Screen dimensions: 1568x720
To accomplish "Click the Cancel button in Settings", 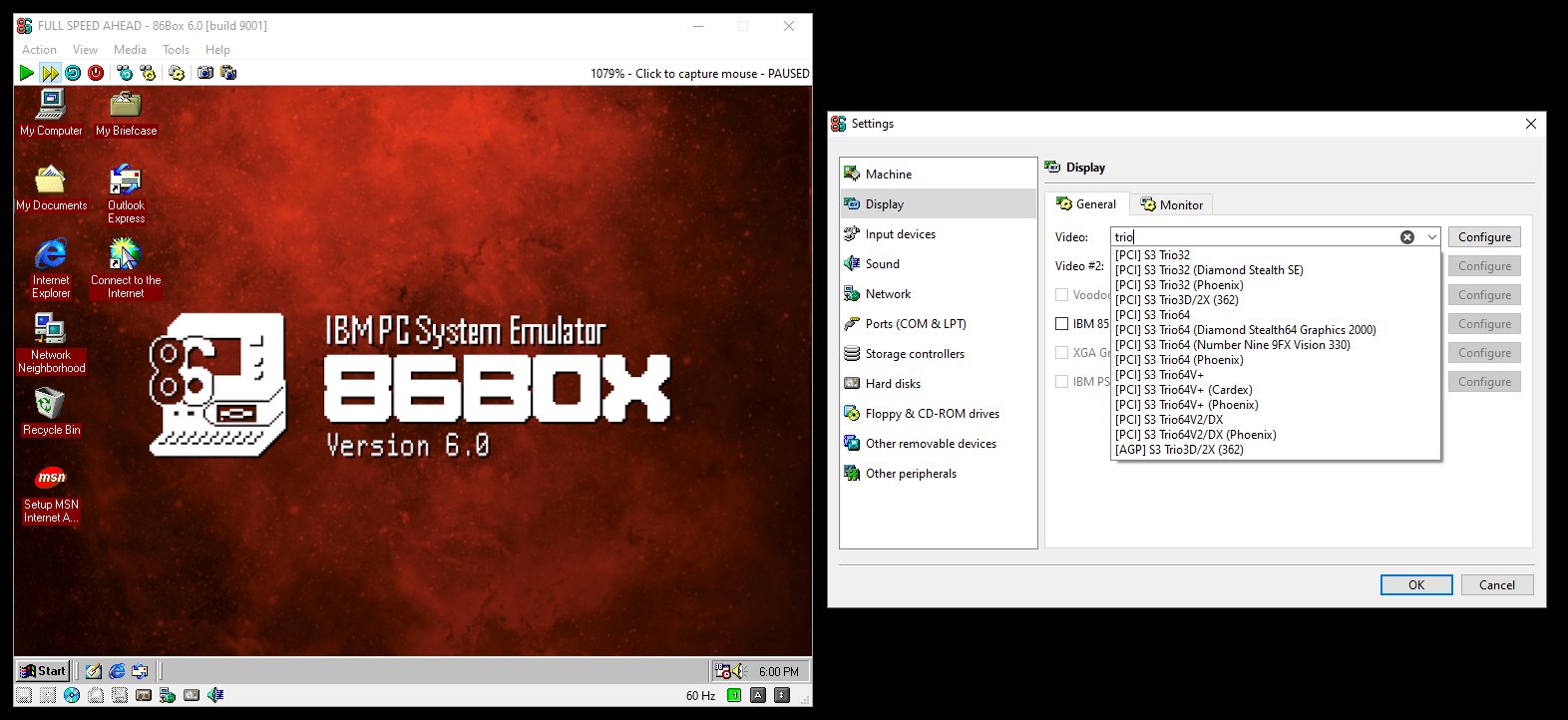I will pyautogui.click(x=1497, y=585).
